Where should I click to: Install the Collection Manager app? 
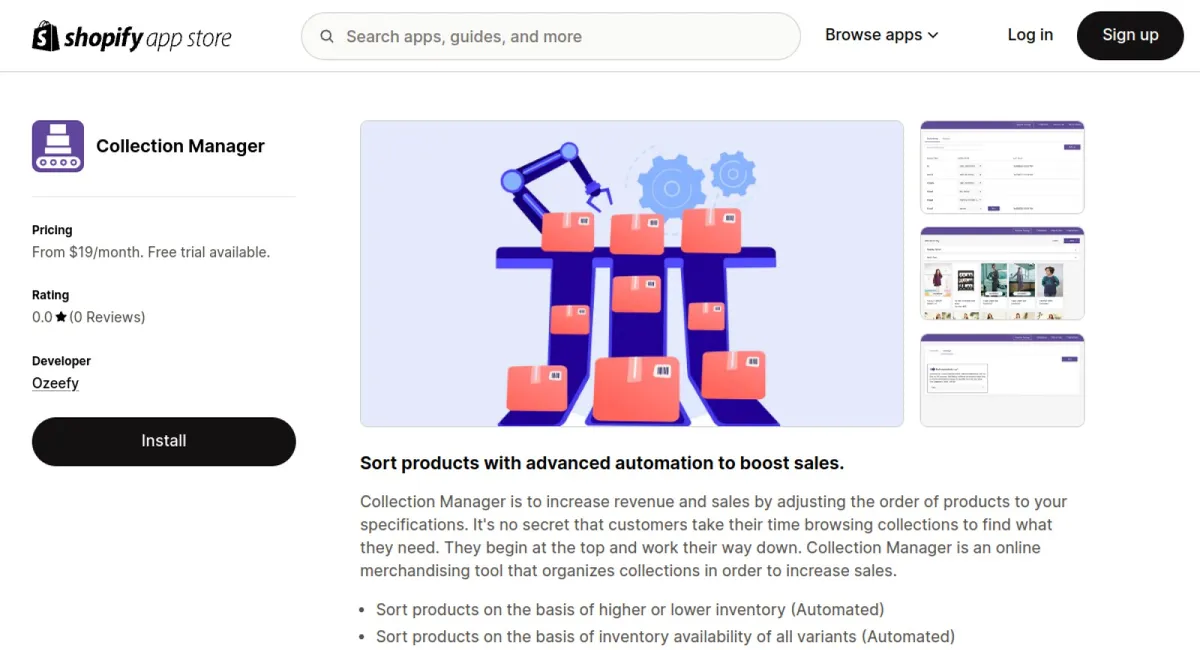tap(164, 441)
